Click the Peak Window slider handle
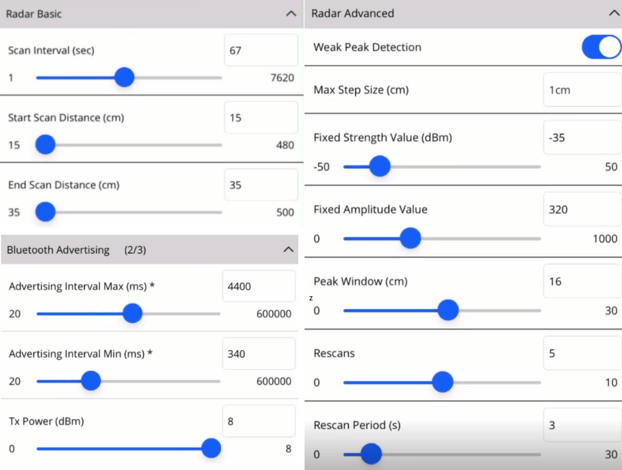This screenshot has height=470, width=622. pyautogui.click(x=448, y=310)
